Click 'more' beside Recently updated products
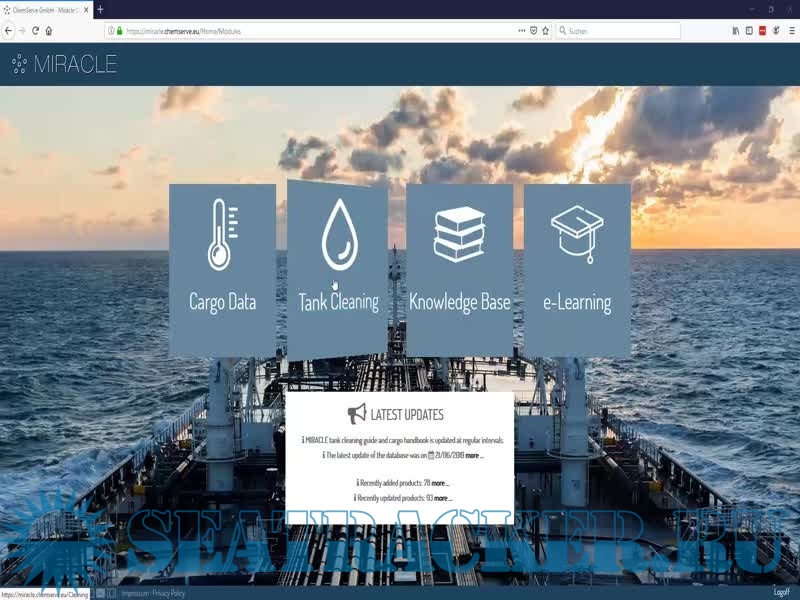 click(x=442, y=497)
